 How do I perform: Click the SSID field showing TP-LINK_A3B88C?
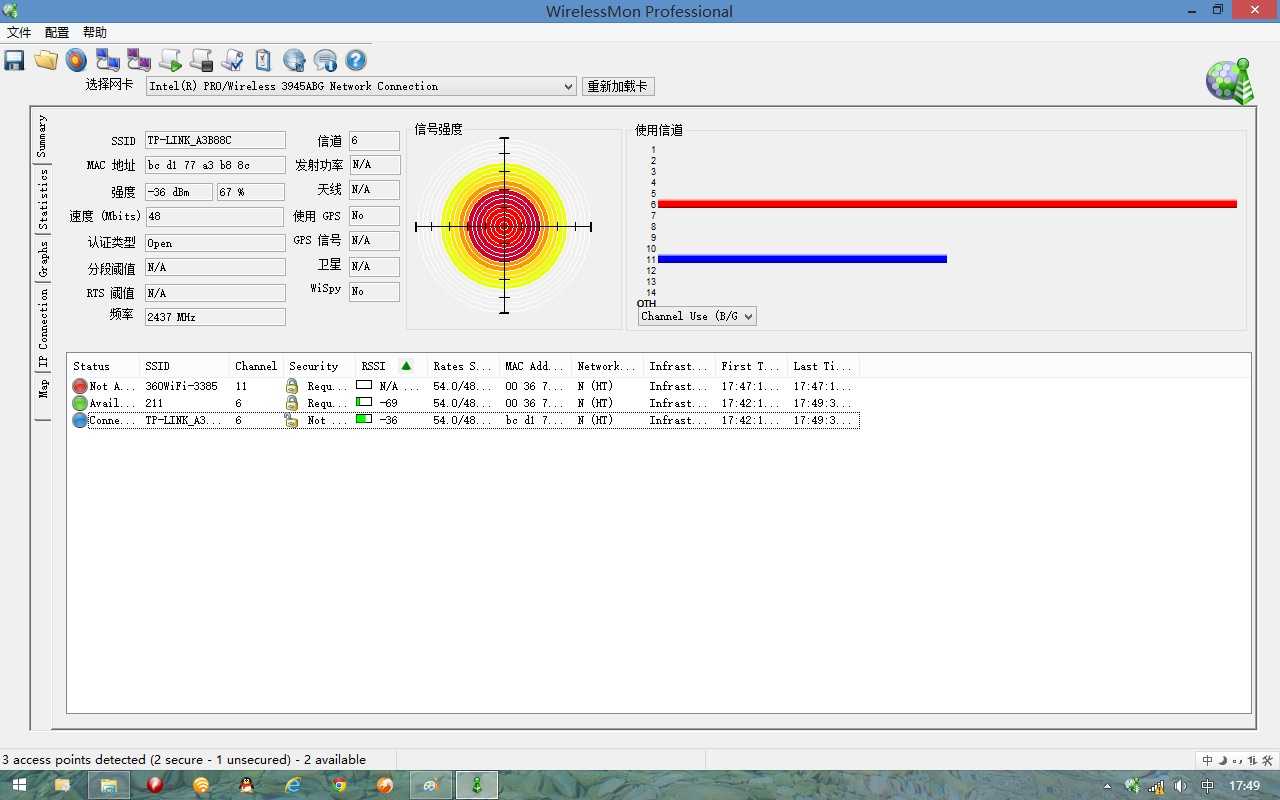(x=215, y=141)
